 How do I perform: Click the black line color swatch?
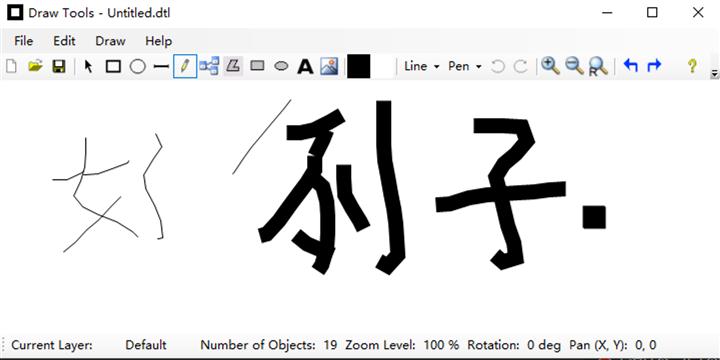coord(359,67)
